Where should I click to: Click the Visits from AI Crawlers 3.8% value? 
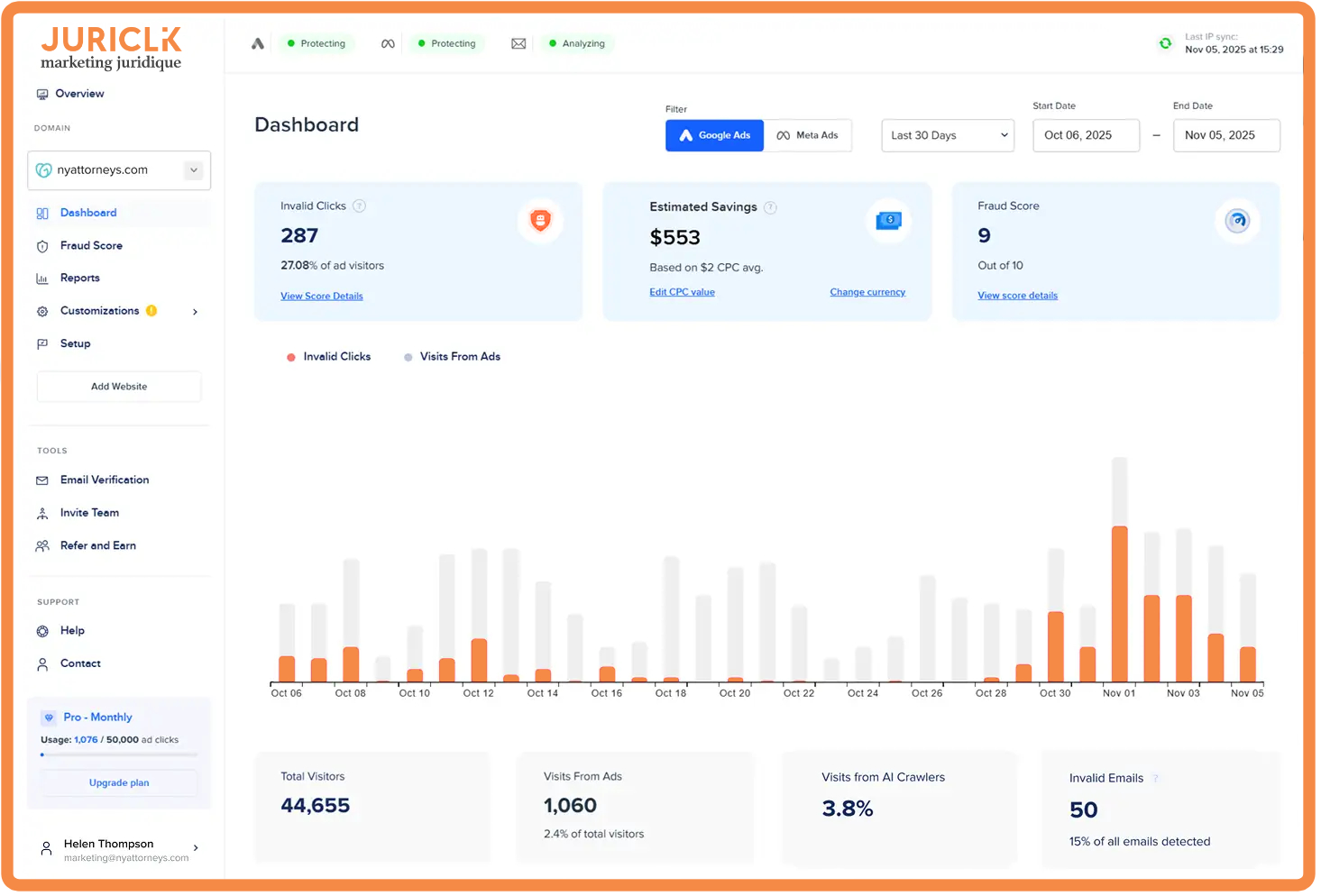click(847, 809)
